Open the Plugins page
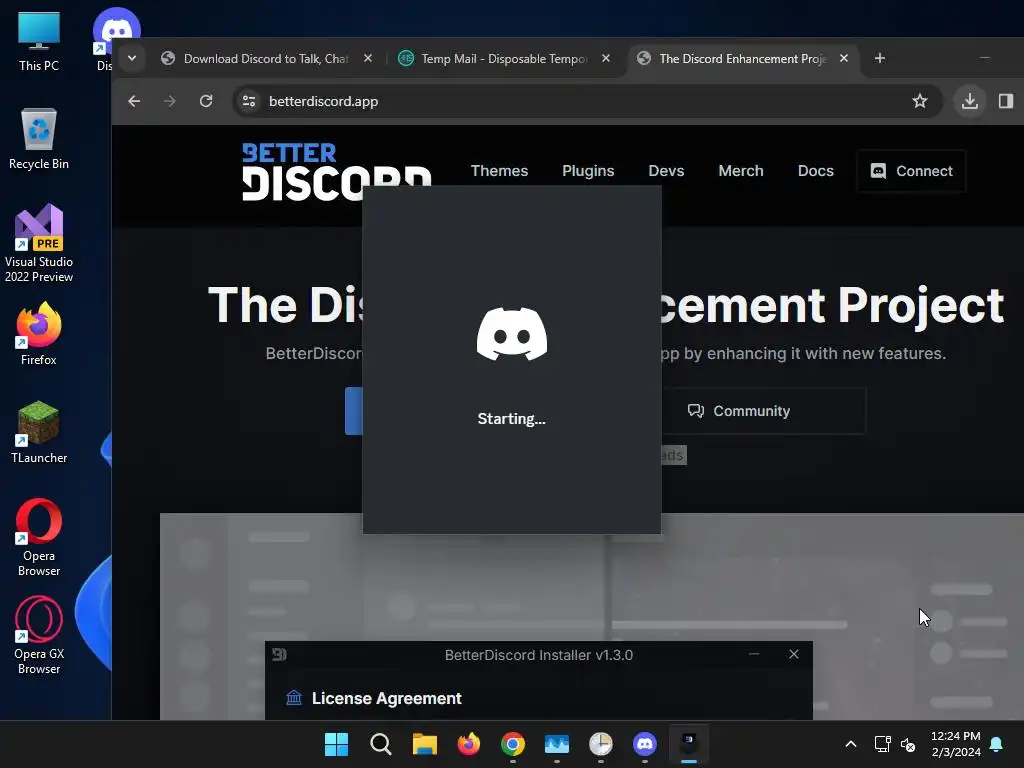 [x=588, y=171]
